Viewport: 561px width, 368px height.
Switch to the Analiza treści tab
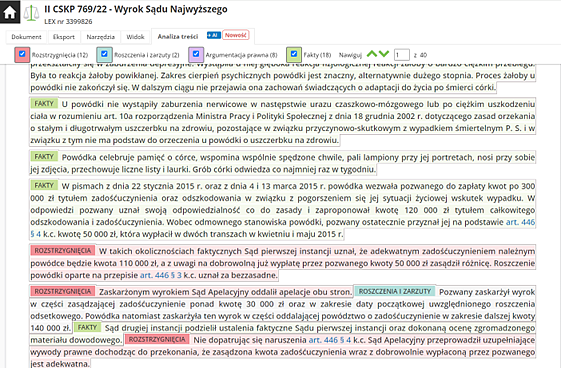(x=178, y=36)
